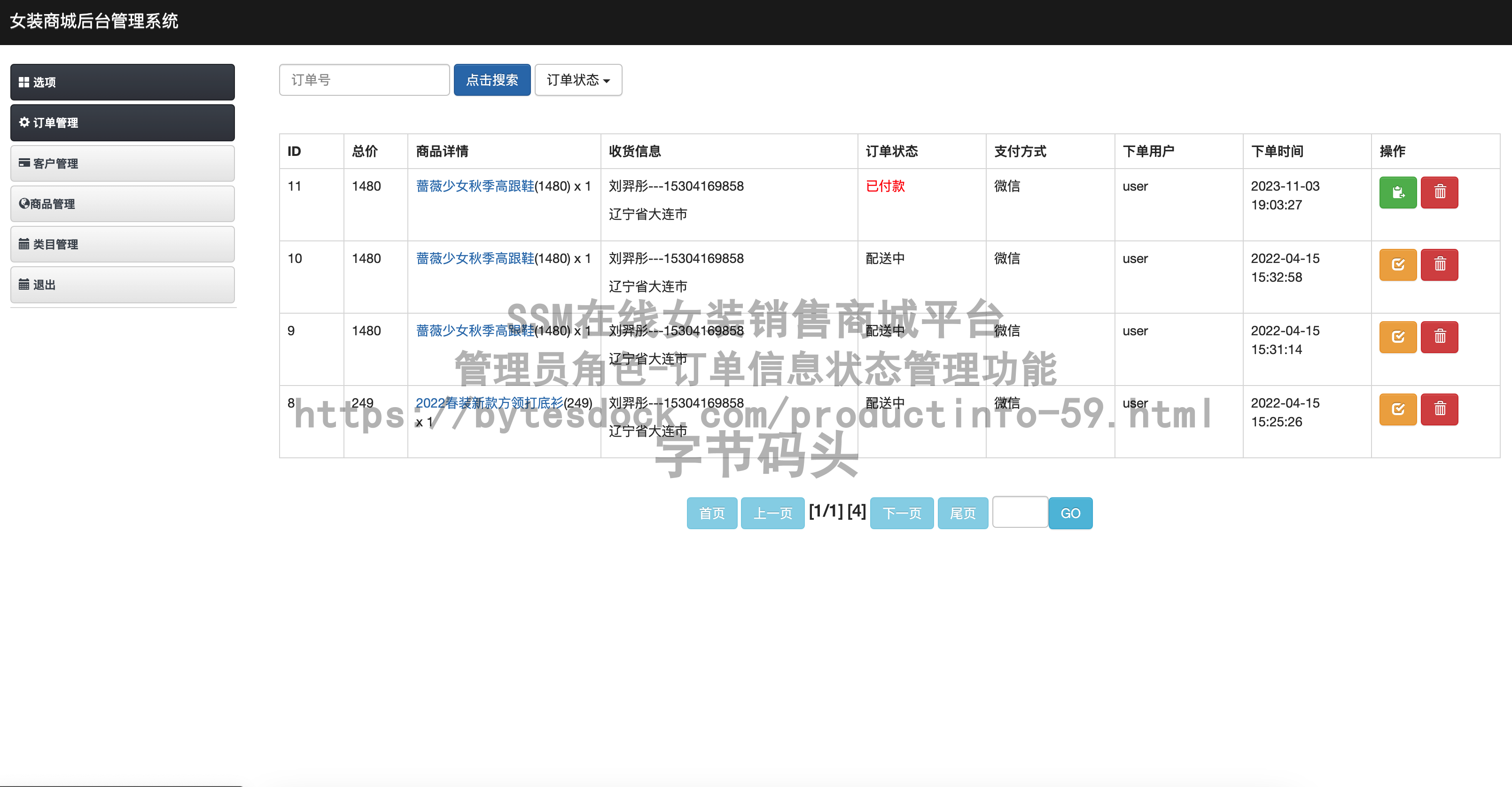Focus the 订单号 search field
The width and height of the screenshot is (1512, 787).
(364, 80)
